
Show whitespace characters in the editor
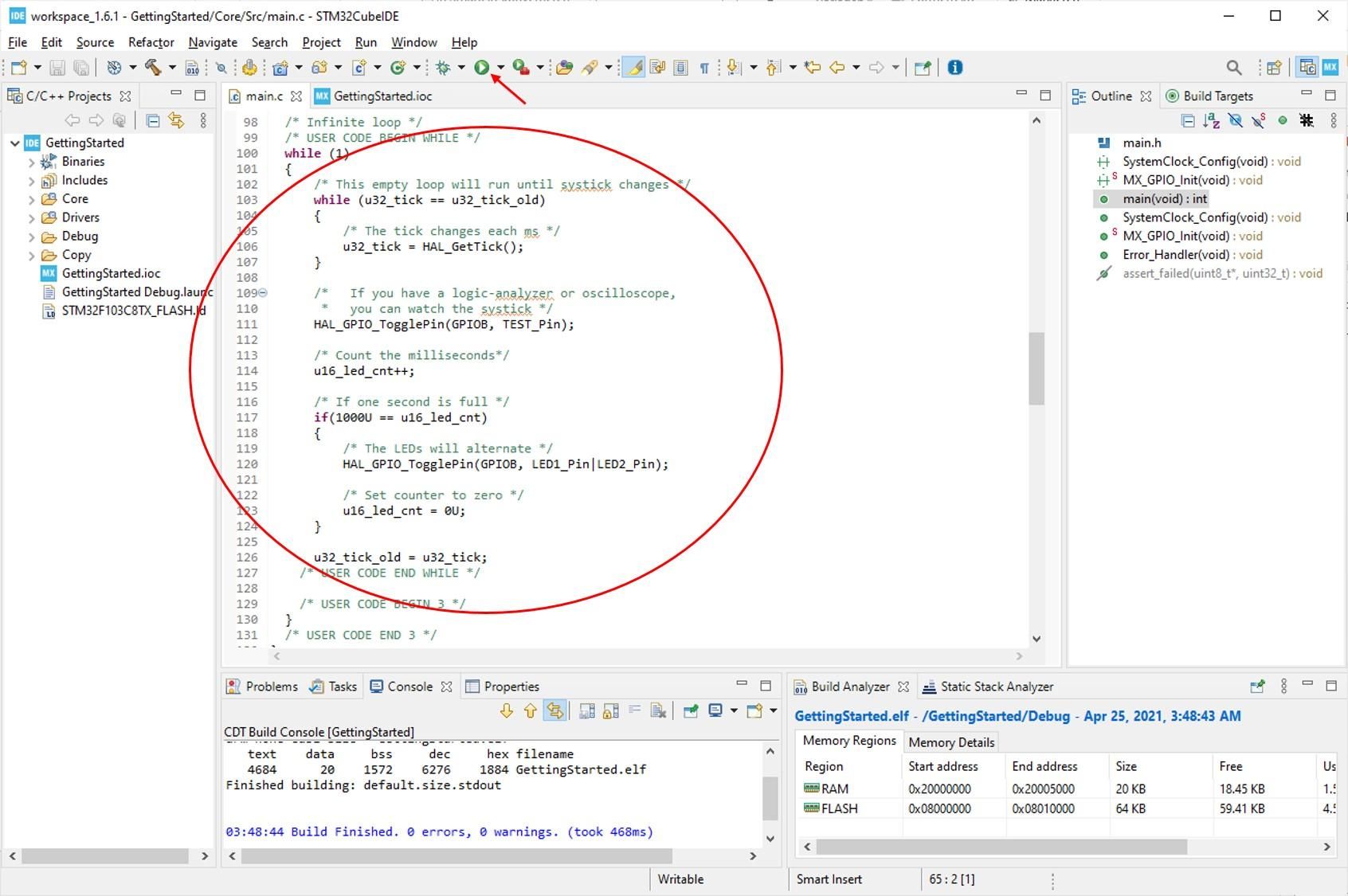point(703,68)
